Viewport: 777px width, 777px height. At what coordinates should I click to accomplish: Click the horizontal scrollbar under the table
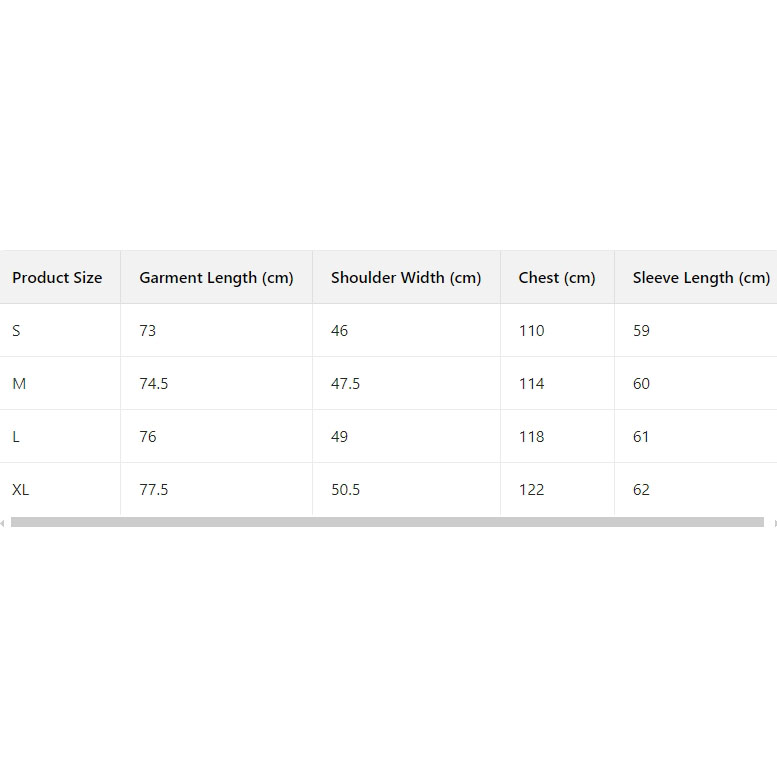(387, 522)
